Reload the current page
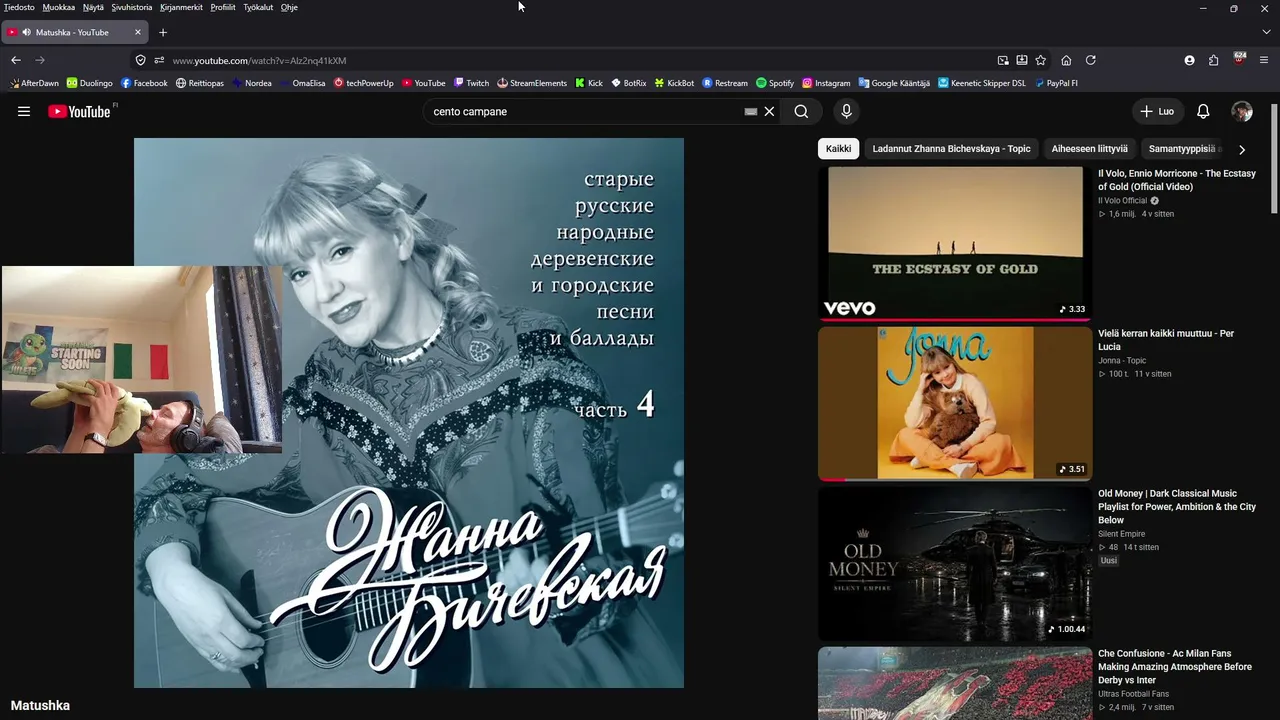Screen dimensions: 1280x720 [1091, 60]
